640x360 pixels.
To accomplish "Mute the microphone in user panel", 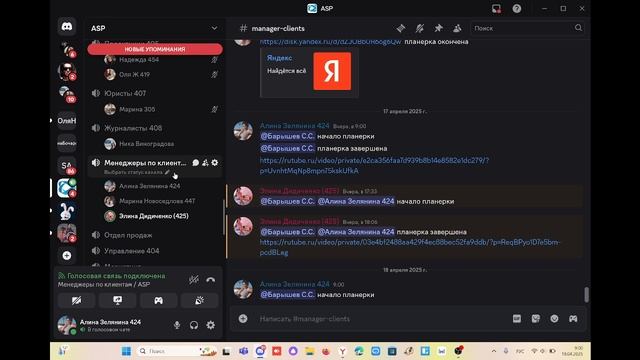I will 177,325.
